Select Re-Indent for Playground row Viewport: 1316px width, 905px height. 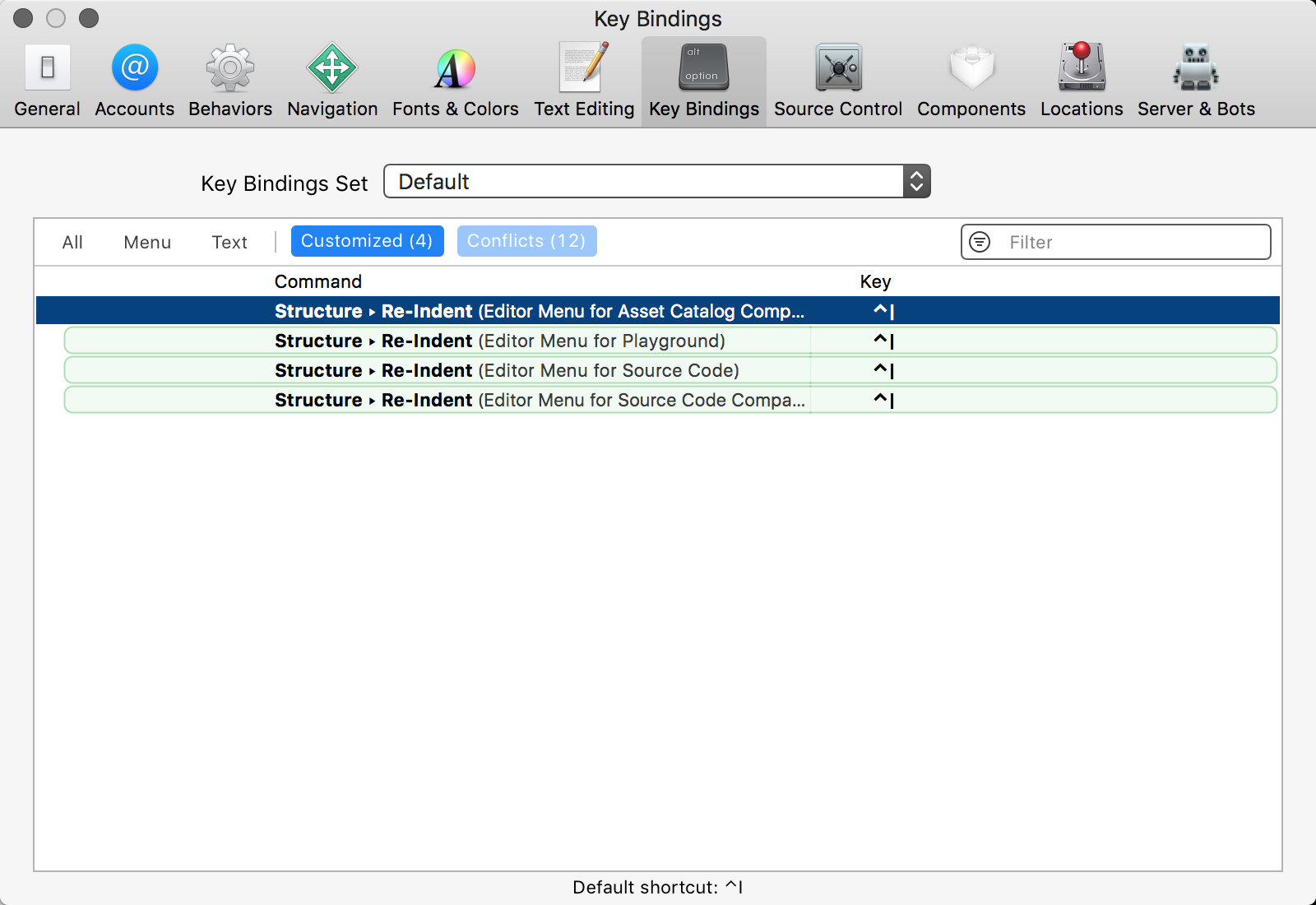[x=670, y=341]
